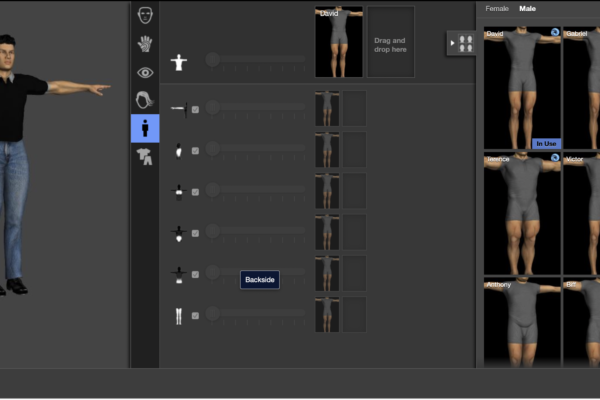Image resolution: width=600 pixels, height=400 pixels.
Task: Click the legs region icon
Action: coord(179,316)
